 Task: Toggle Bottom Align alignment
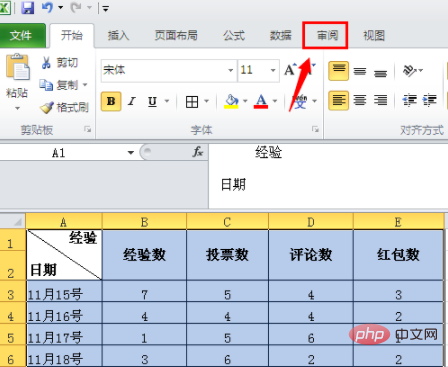coord(380,72)
